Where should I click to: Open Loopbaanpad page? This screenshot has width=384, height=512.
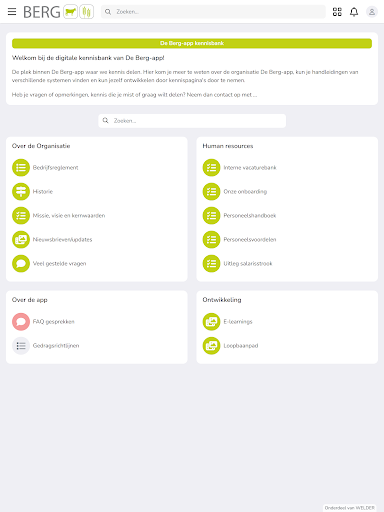click(241, 346)
